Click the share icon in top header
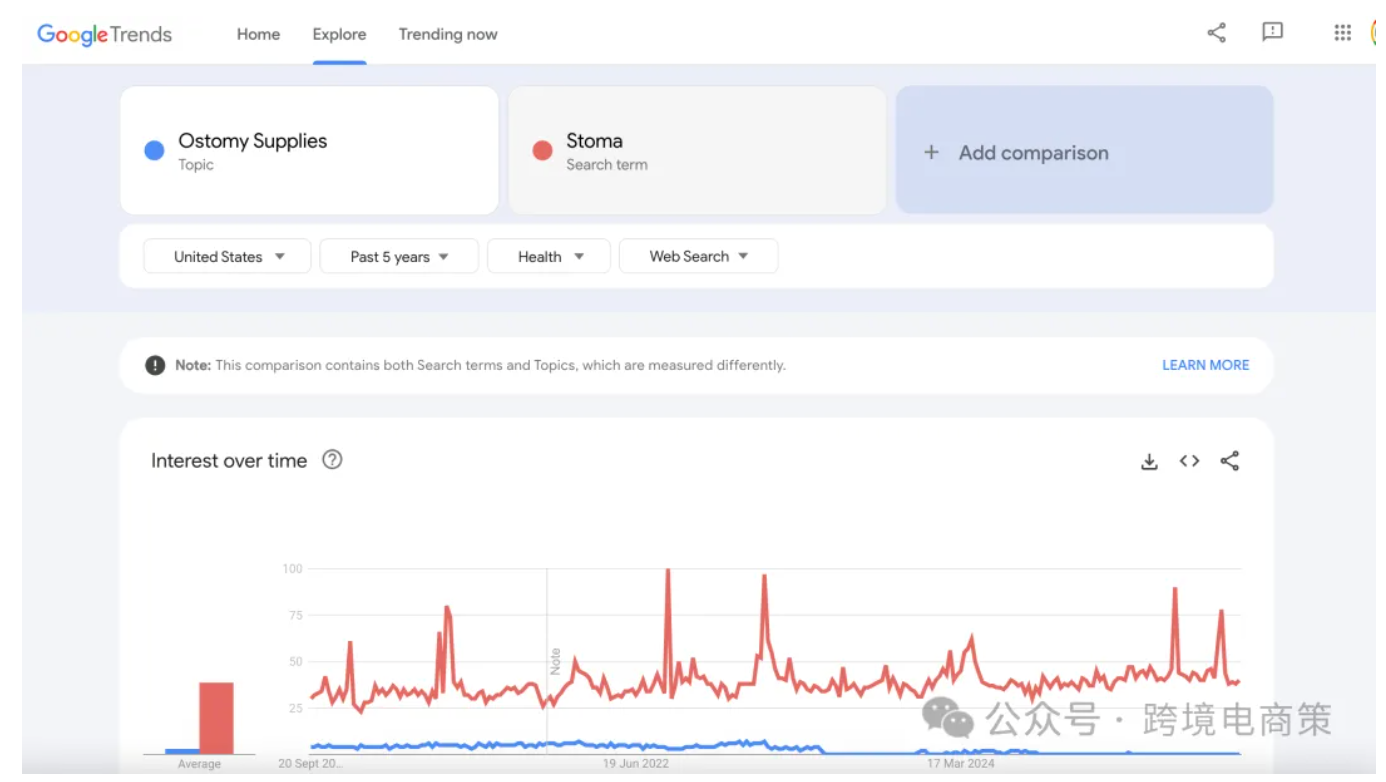Image resolution: width=1386 pixels, height=782 pixels. pos(1216,33)
